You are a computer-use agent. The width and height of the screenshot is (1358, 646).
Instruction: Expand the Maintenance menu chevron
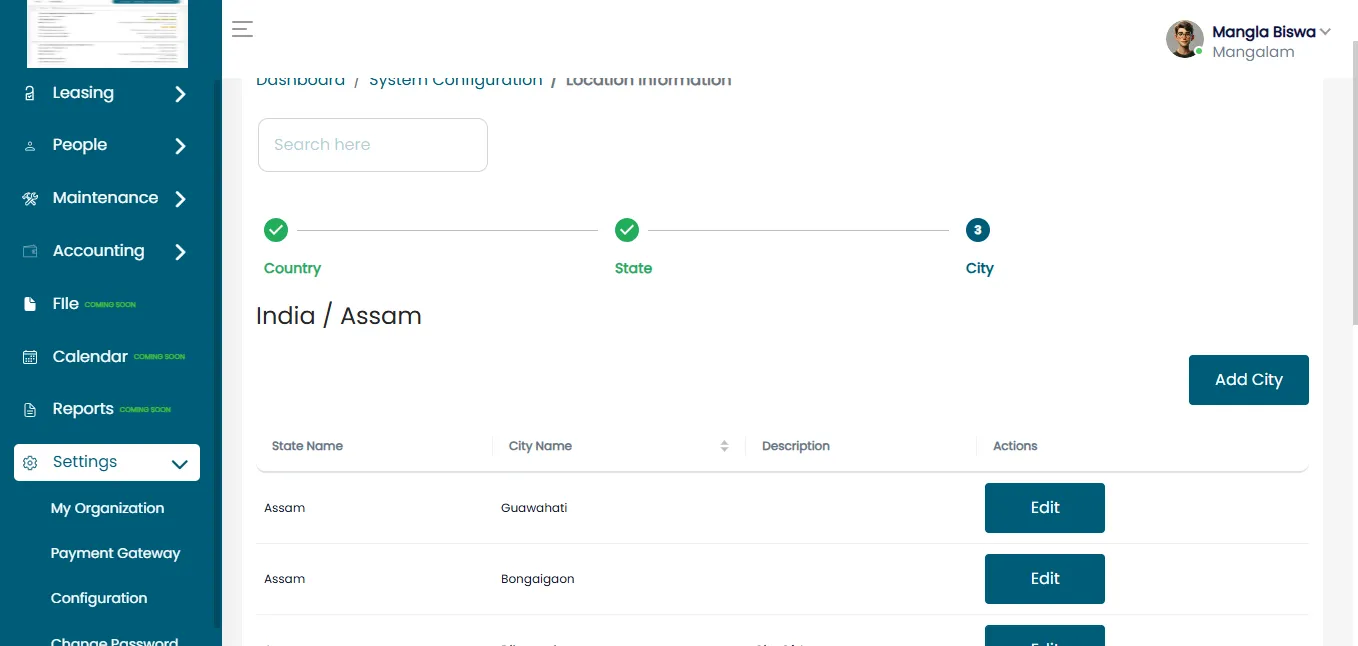180,199
